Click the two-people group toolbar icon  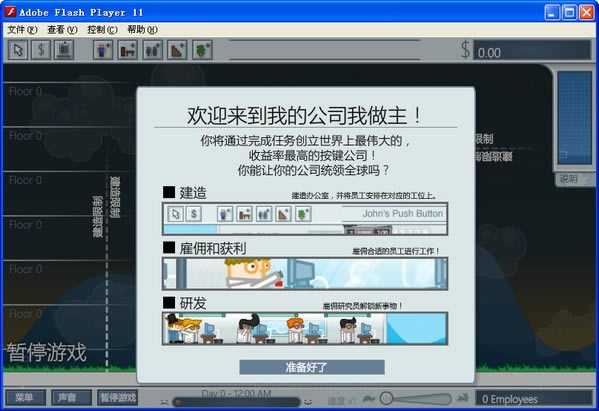(153, 50)
